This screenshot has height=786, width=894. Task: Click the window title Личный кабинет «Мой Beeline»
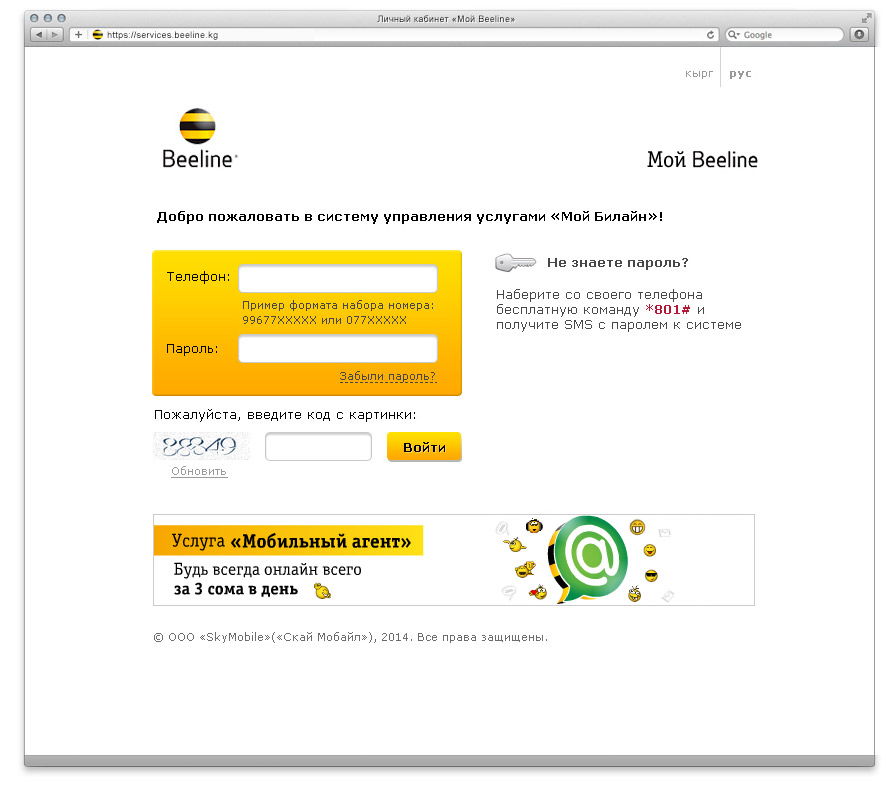click(x=446, y=19)
